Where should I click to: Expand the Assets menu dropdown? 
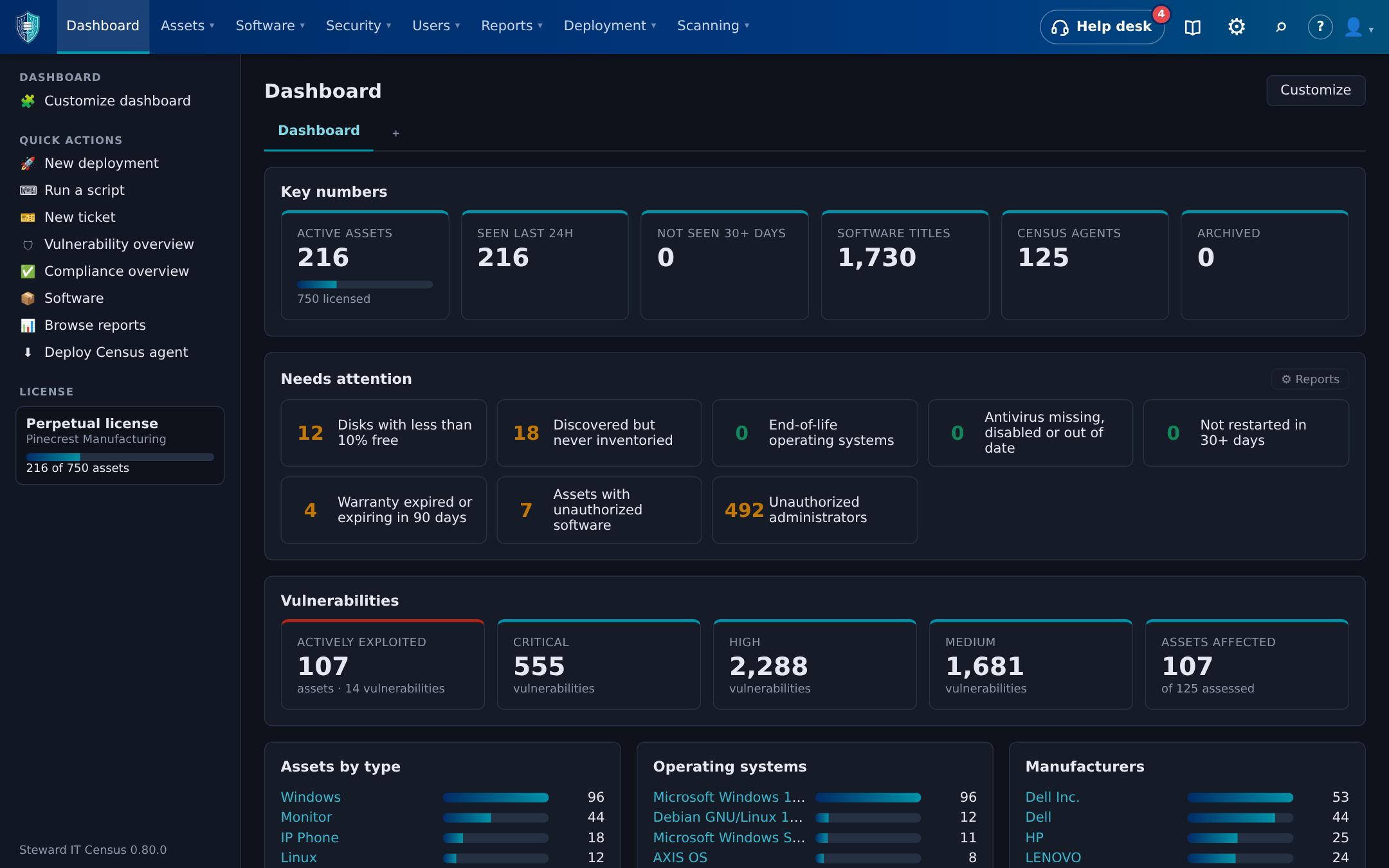(x=187, y=26)
